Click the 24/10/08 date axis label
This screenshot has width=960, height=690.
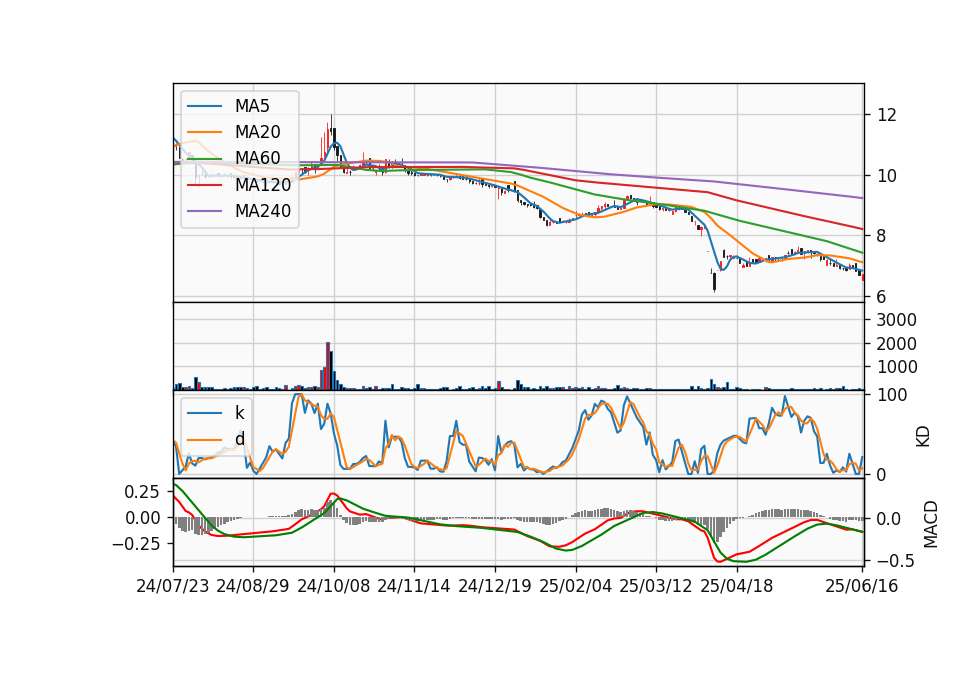coord(334,586)
